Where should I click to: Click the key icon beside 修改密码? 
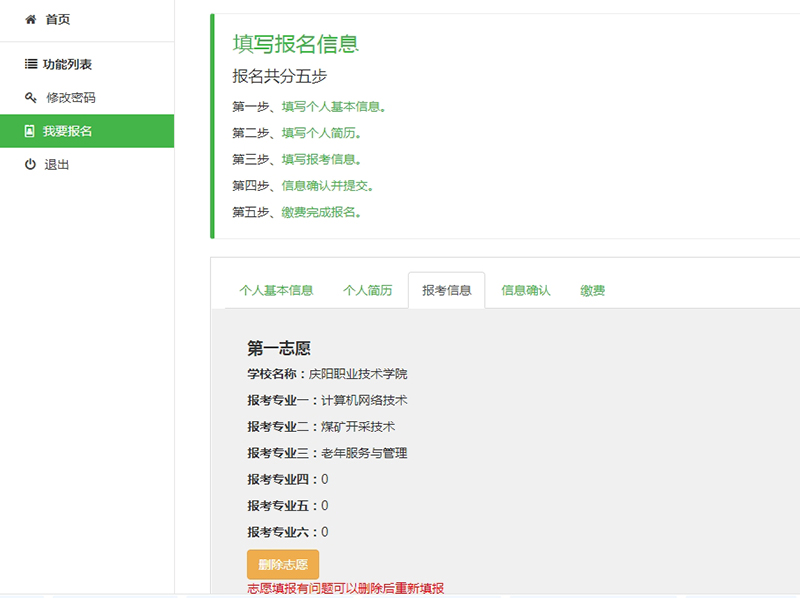(31, 97)
